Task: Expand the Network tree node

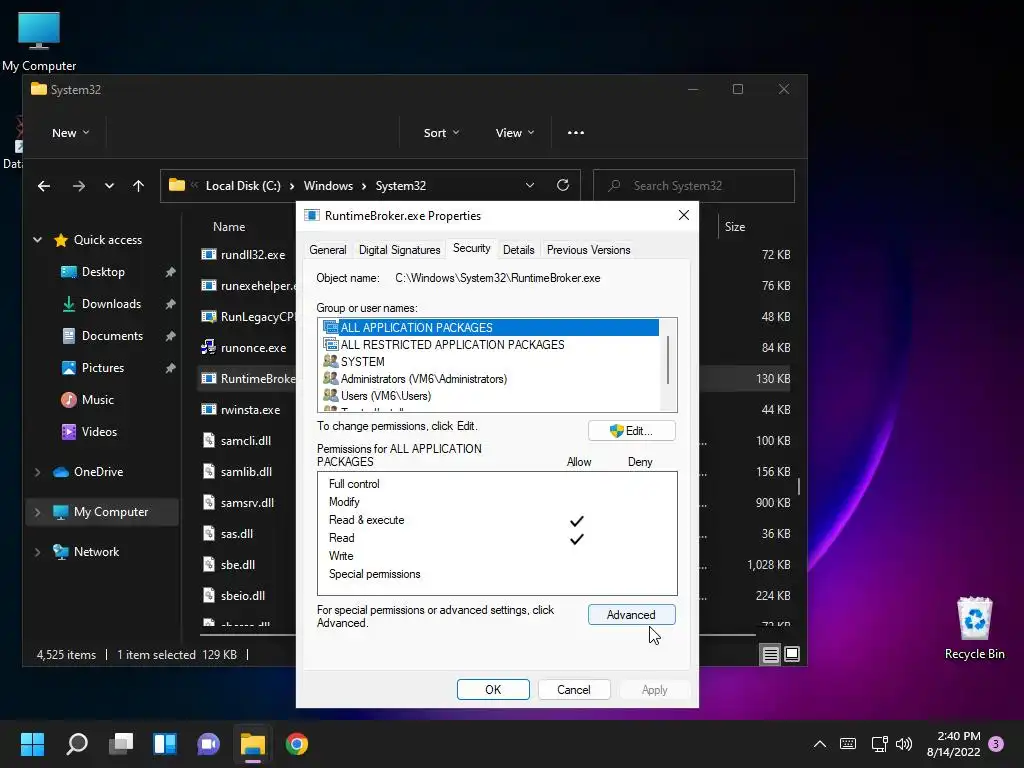Action: [x=37, y=552]
